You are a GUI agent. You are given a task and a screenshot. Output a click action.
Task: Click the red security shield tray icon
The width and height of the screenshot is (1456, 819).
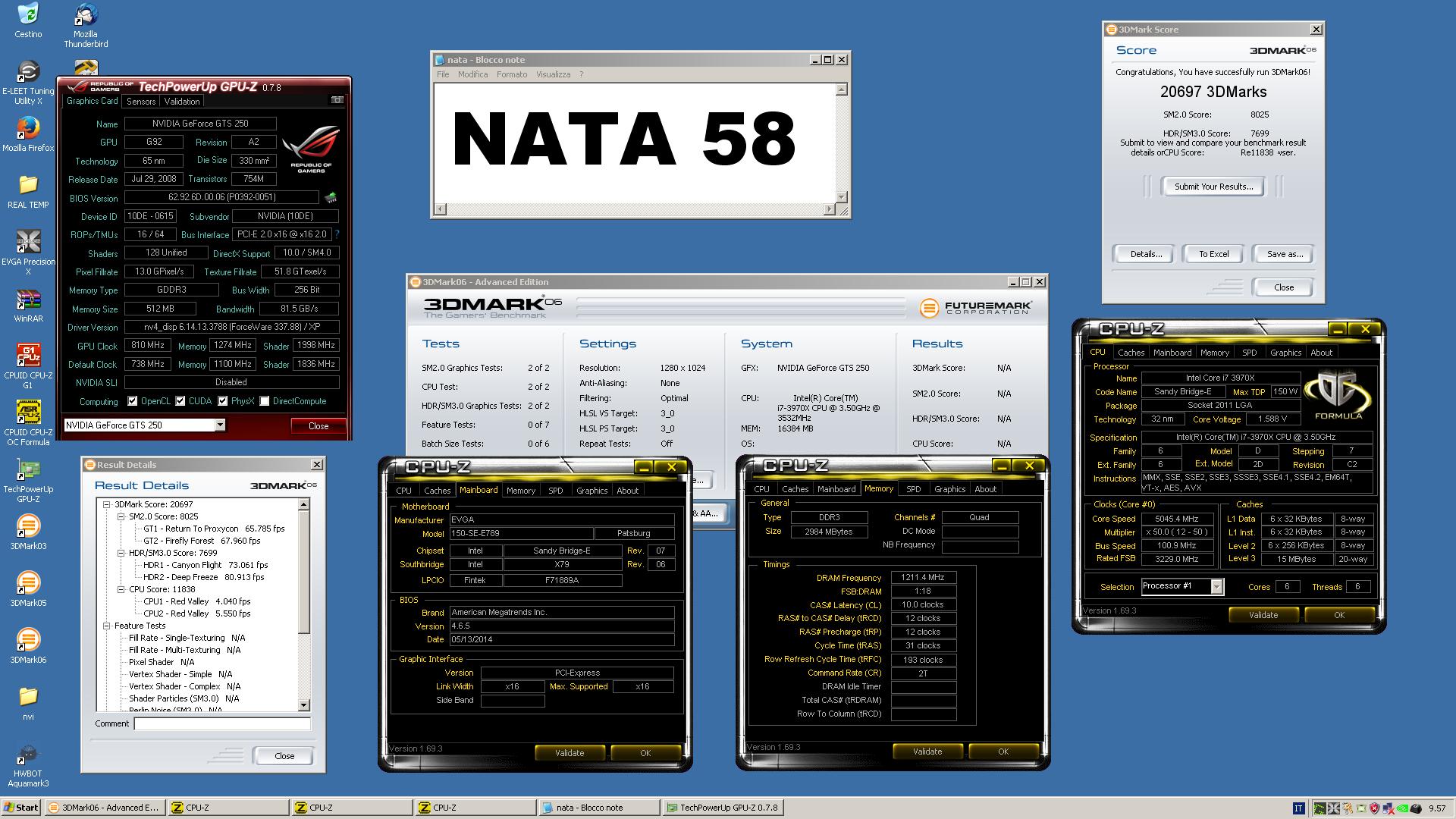[1375, 808]
